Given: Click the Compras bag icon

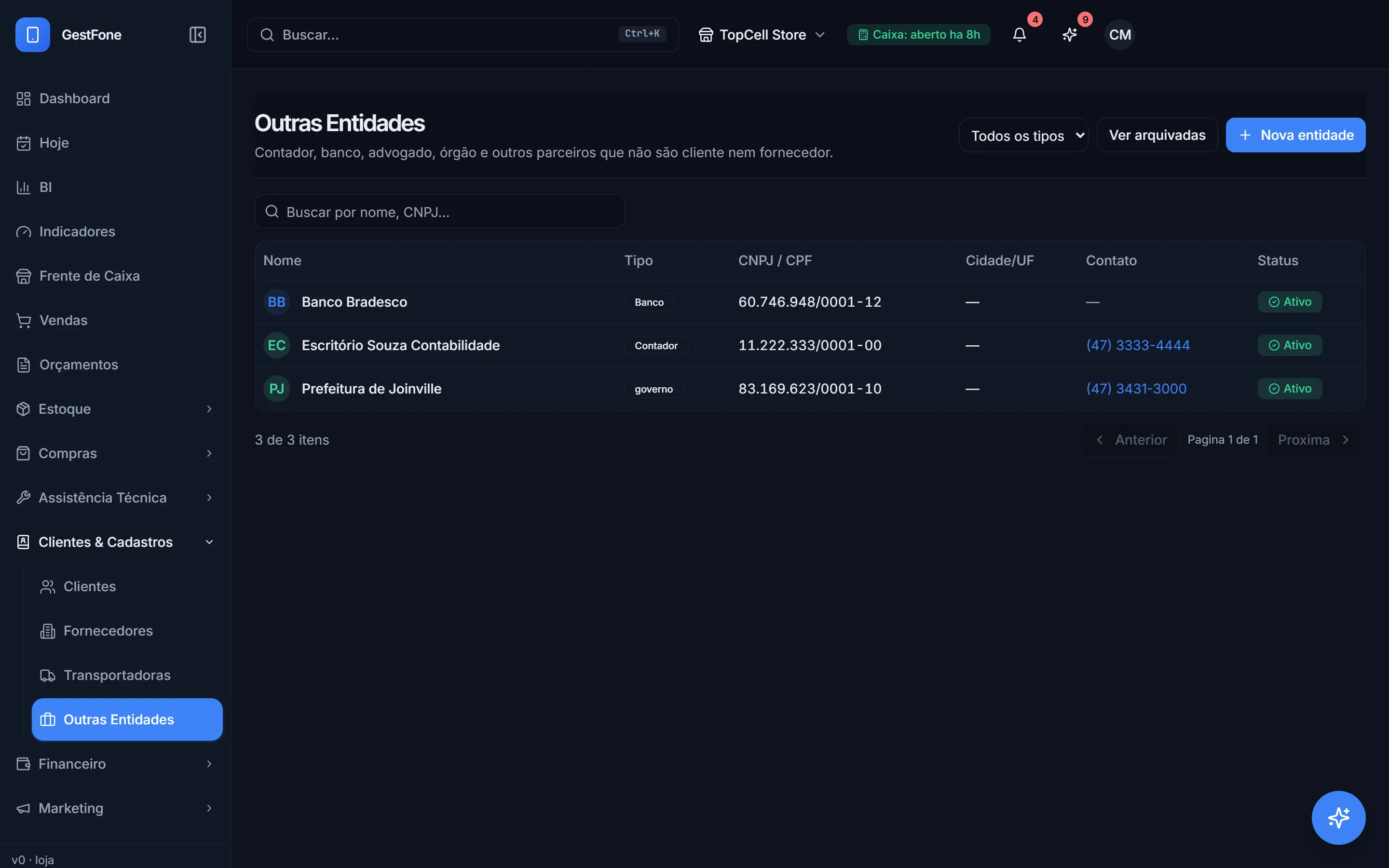Looking at the screenshot, I should (x=24, y=453).
